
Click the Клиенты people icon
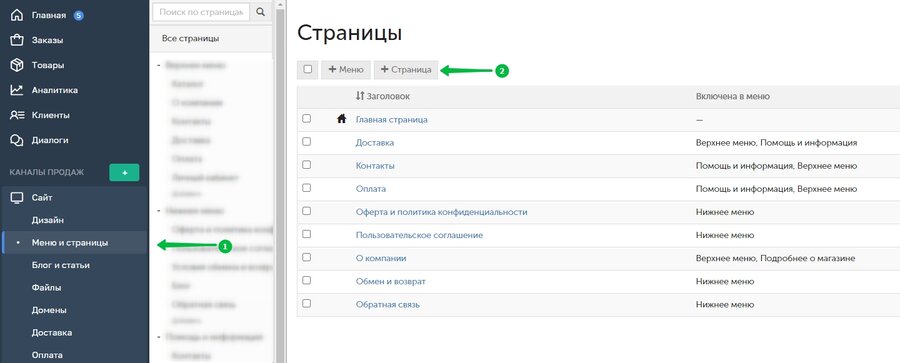click(17, 115)
